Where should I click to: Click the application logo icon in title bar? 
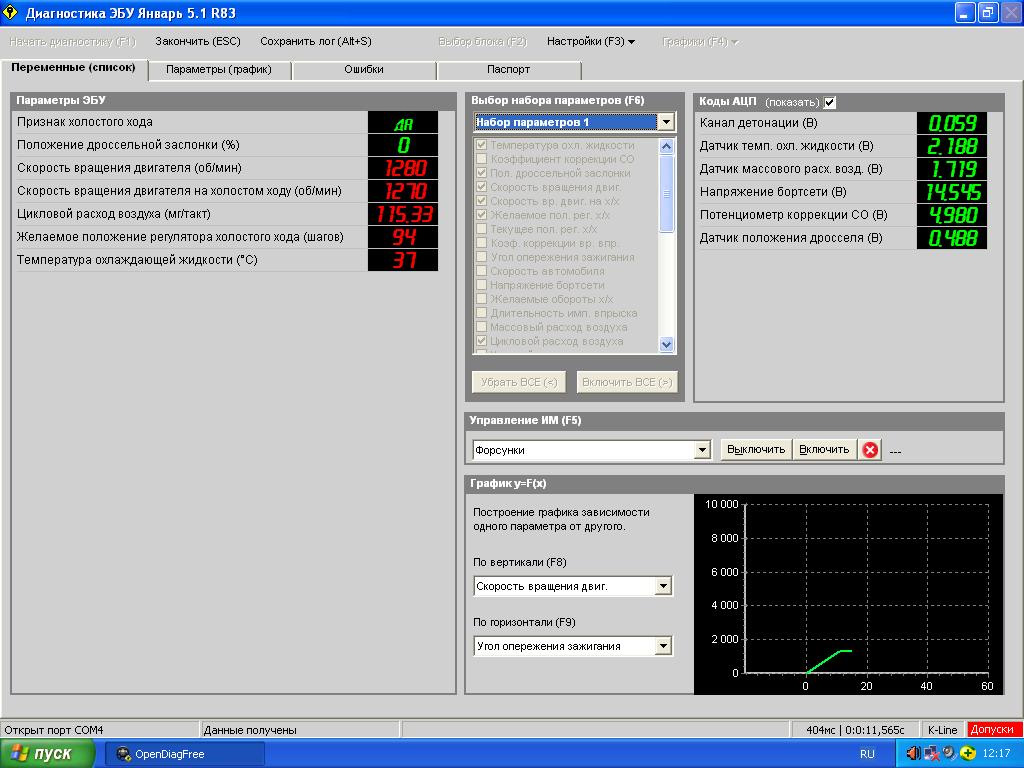11,13
